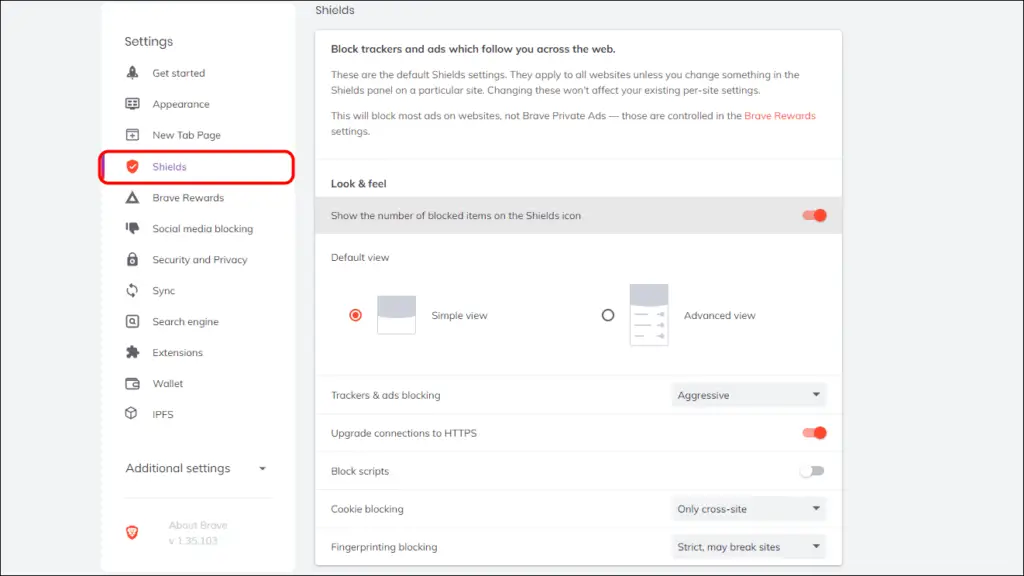
Task: Click the Fingerprinting blocking label text
Action: click(384, 547)
